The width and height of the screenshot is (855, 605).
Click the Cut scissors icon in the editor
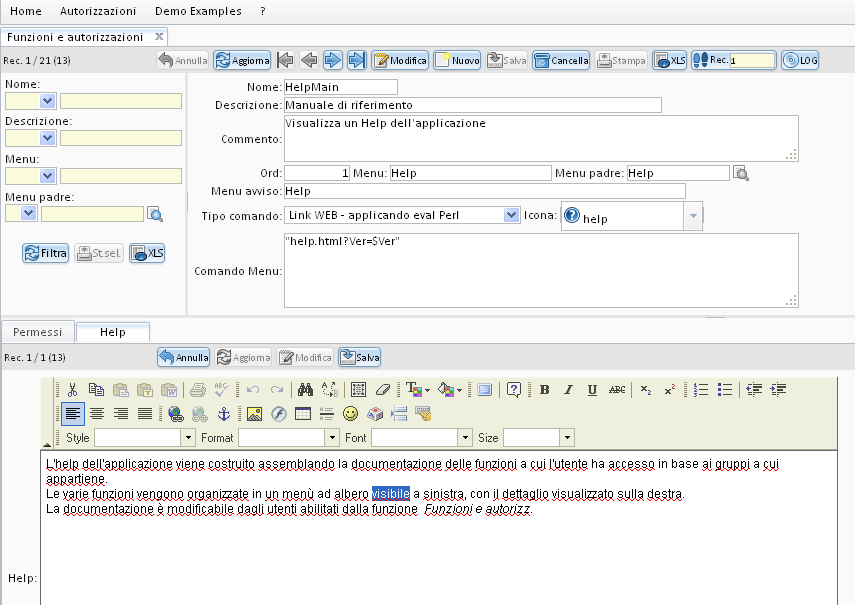click(72, 390)
